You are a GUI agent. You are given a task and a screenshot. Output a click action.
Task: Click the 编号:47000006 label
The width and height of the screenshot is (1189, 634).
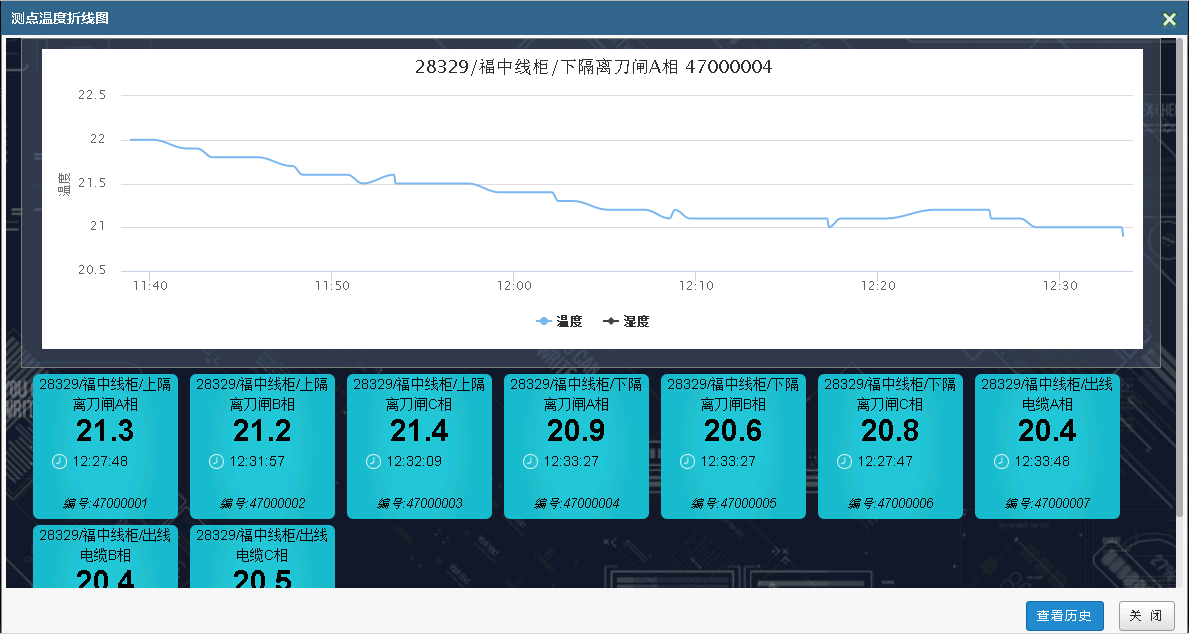890,504
